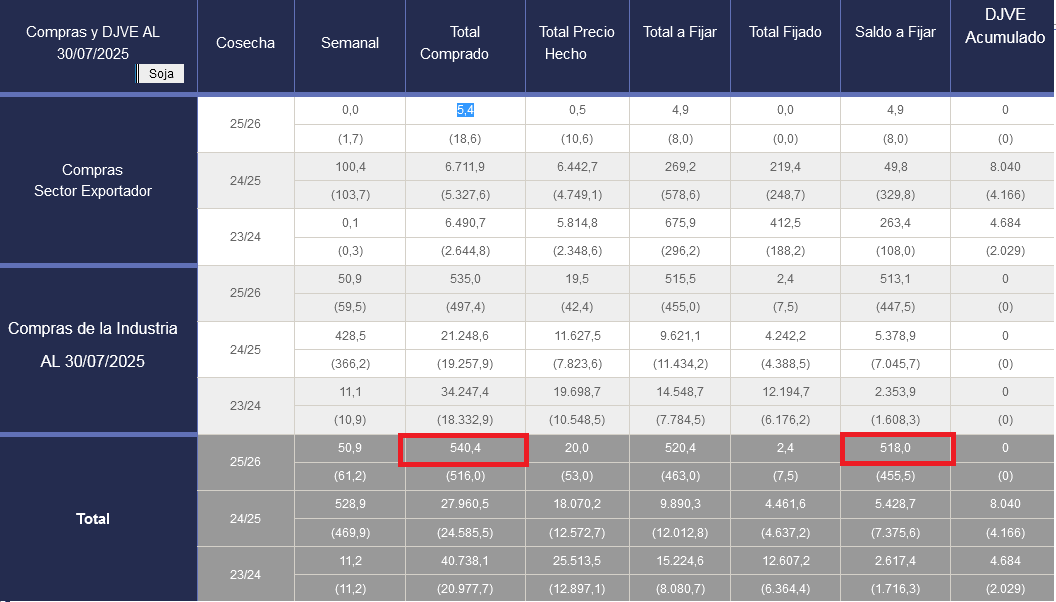The width and height of the screenshot is (1056, 602).
Task: Open the Soja commodity dropdown
Action: point(160,73)
